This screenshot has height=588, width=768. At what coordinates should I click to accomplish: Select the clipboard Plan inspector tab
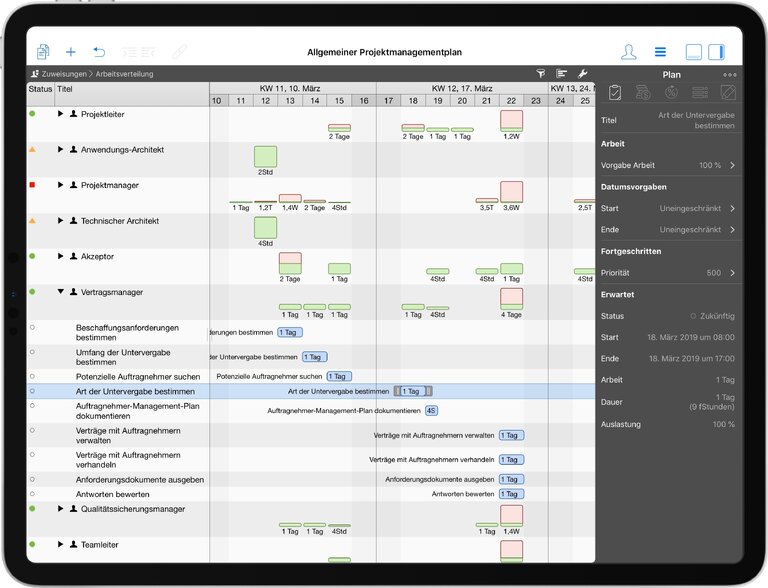(x=615, y=93)
